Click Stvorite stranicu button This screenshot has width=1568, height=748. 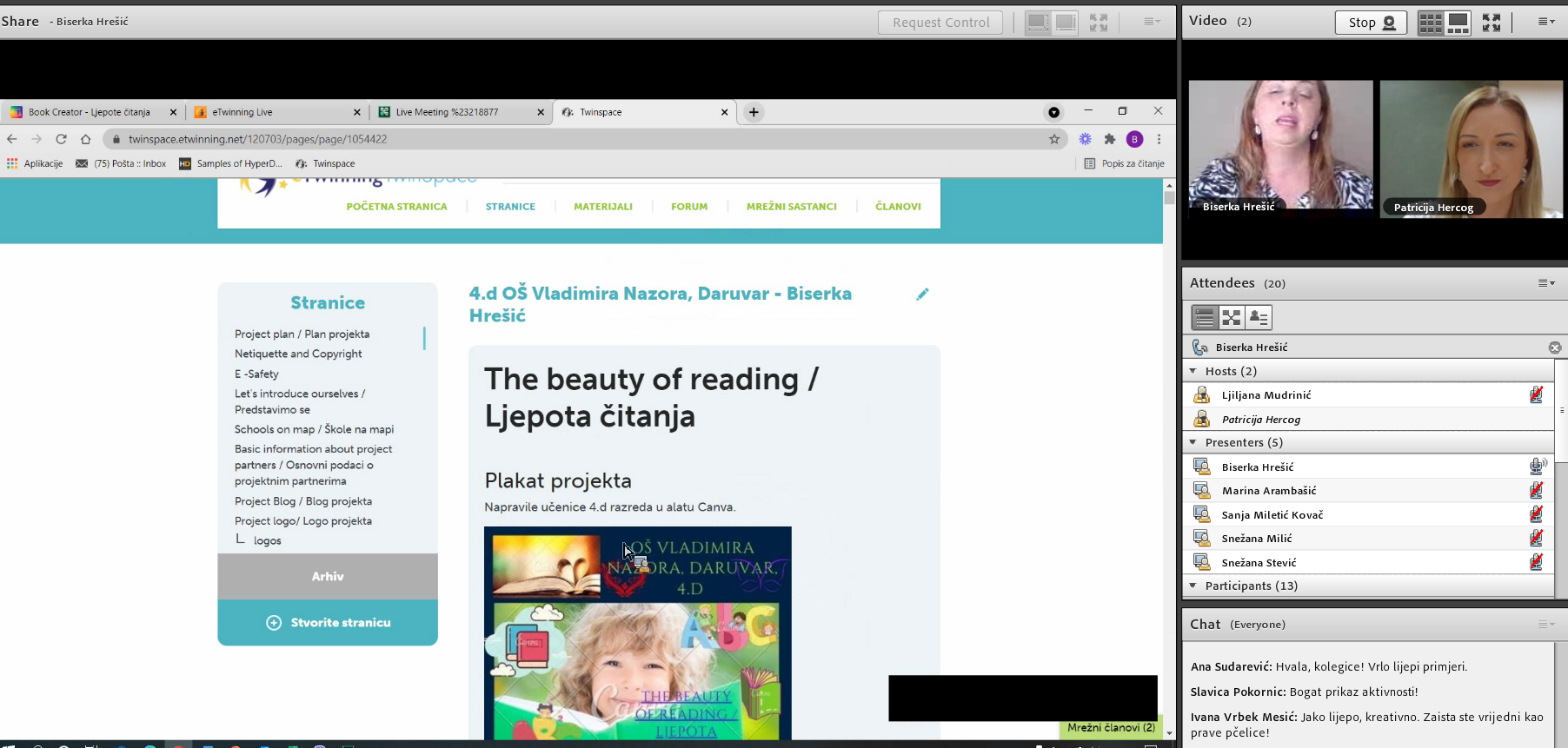[x=328, y=623]
